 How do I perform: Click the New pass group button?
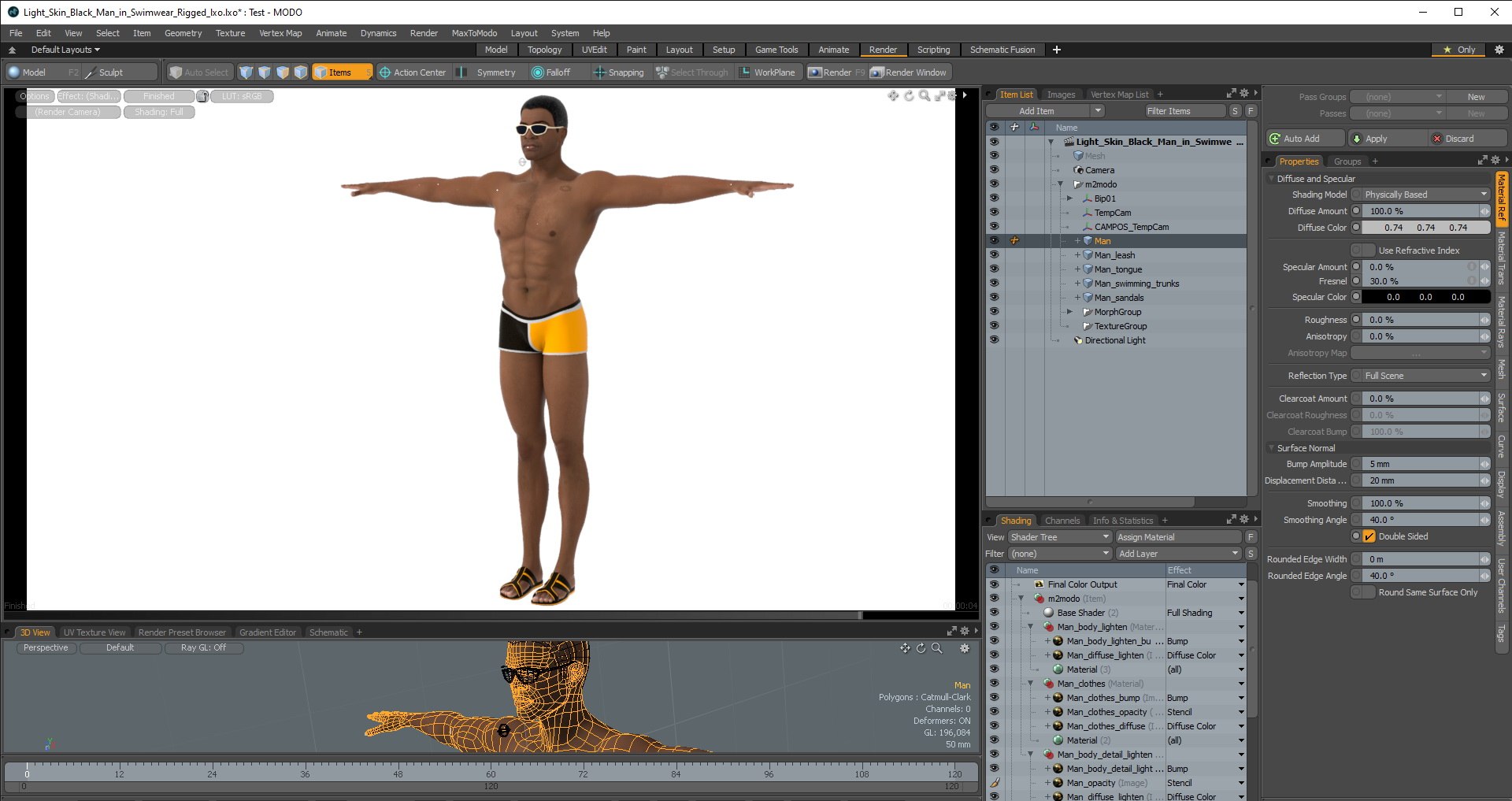click(1476, 97)
